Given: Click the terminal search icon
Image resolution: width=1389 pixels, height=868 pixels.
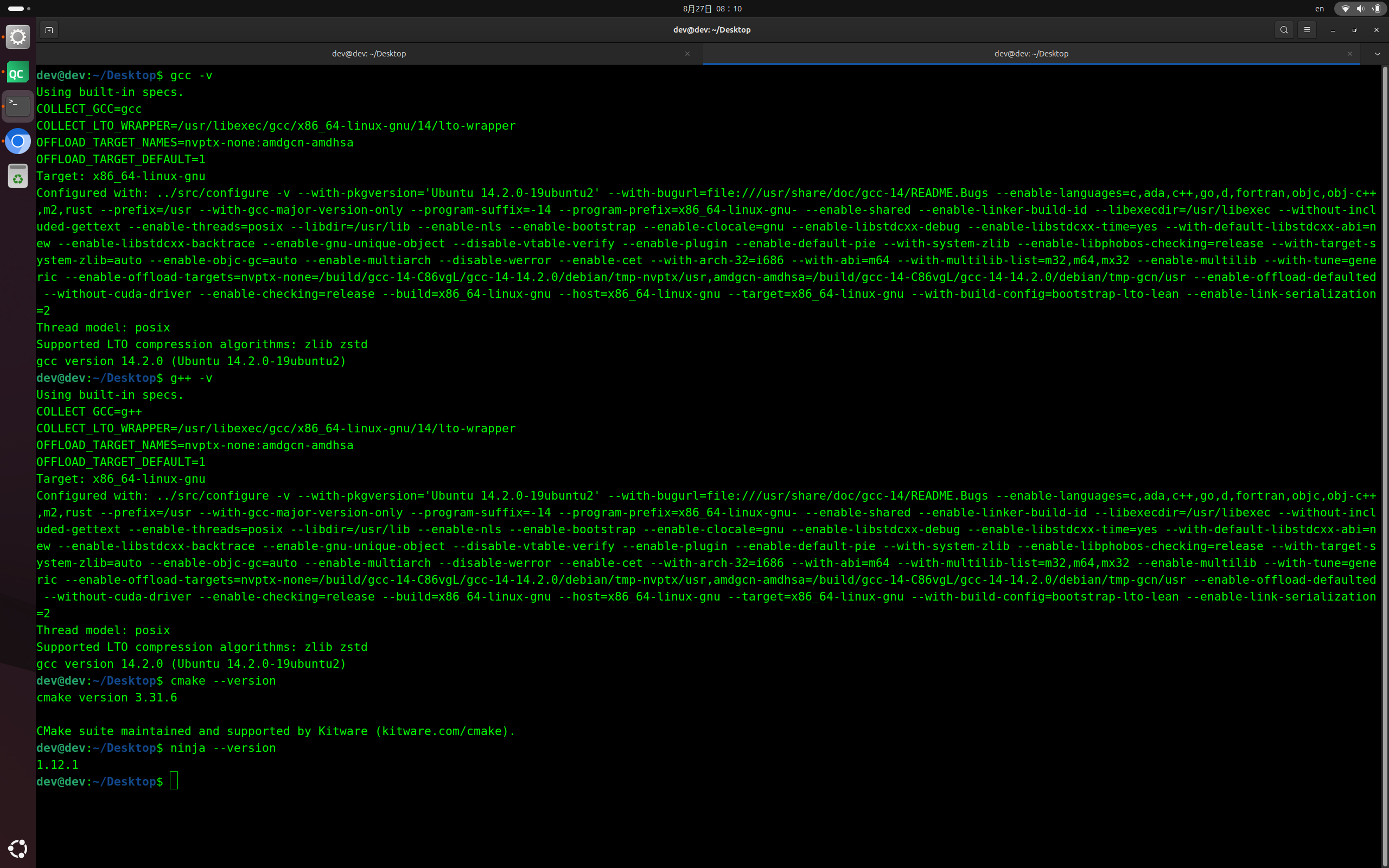Looking at the screenshot, I should (x=1284, y=30).
